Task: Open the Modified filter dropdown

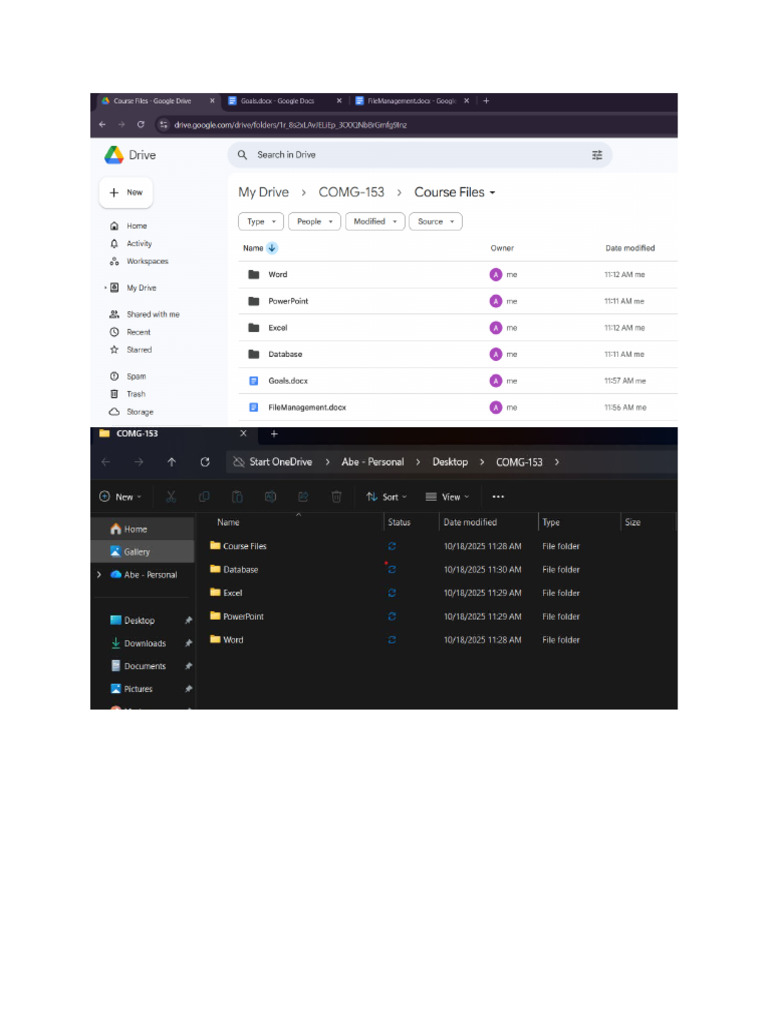Action: [376, 221]
